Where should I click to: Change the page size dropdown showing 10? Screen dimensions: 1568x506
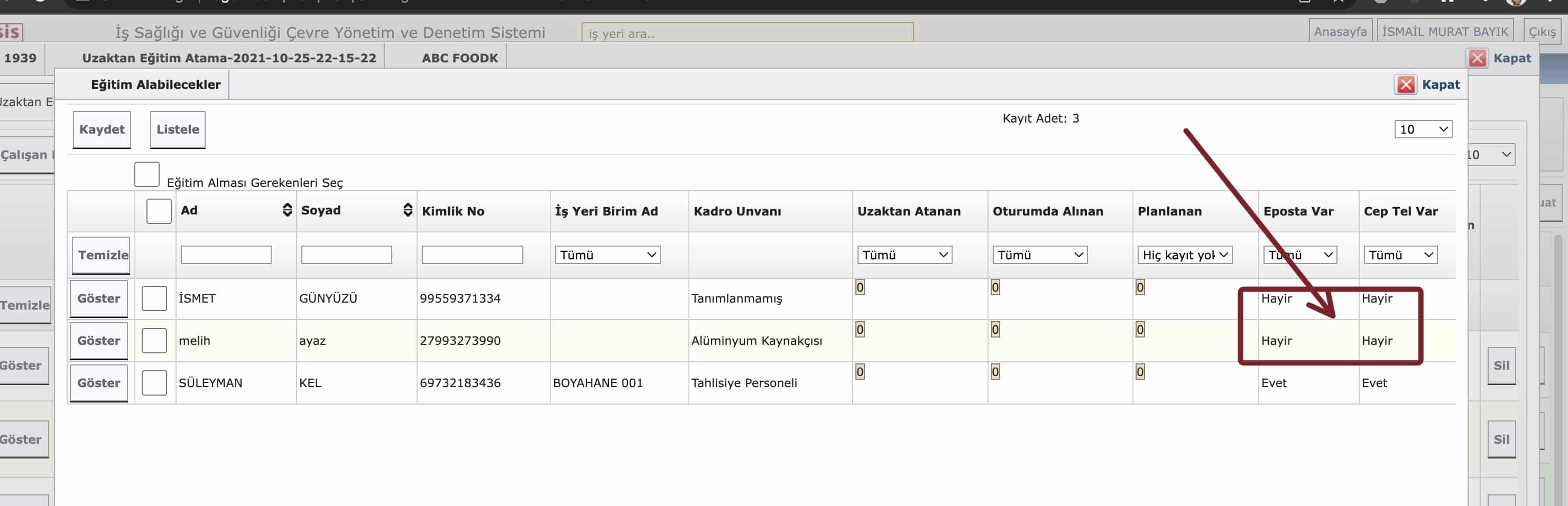[x=1423, y=129]
